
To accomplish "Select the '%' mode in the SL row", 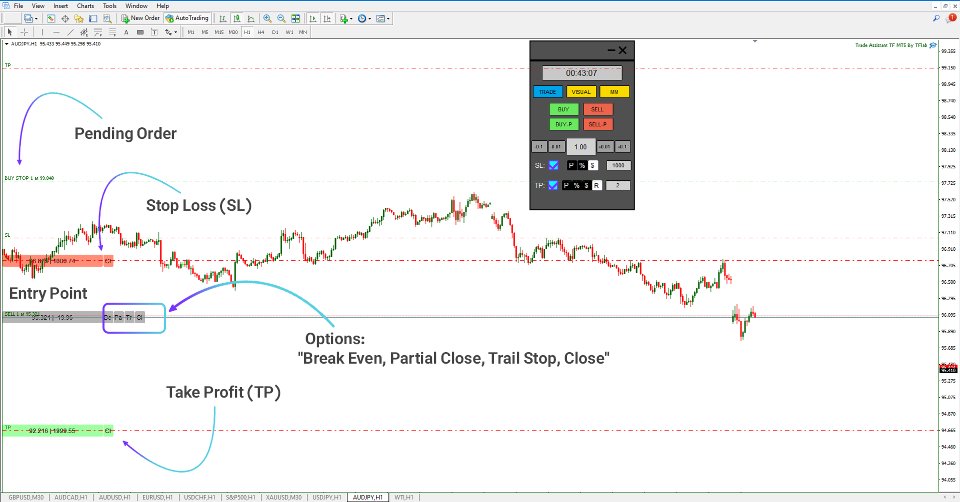I will [x=582, y=165].
